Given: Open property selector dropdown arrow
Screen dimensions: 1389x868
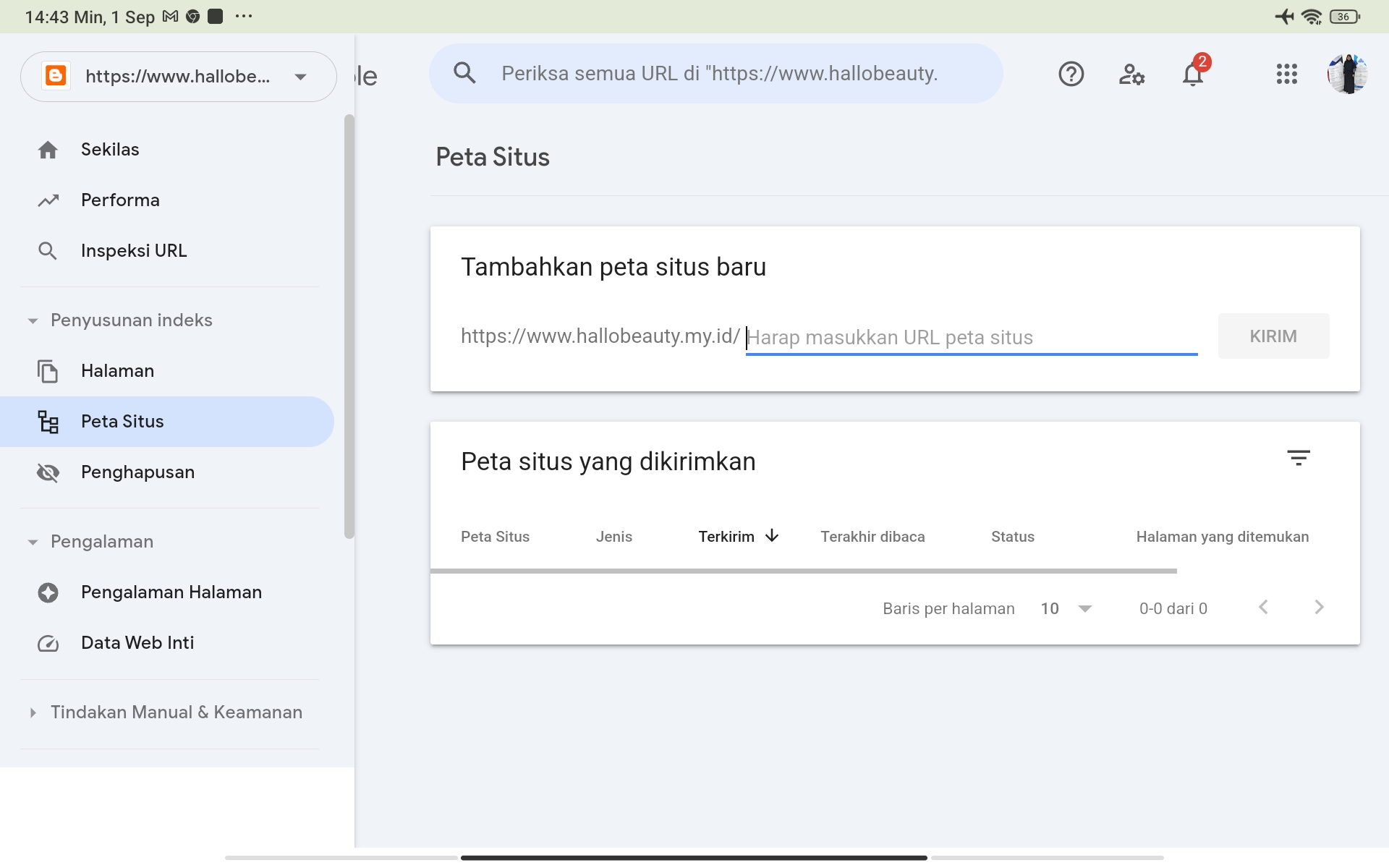Looking at the screenshot, I should coord(301,77).
